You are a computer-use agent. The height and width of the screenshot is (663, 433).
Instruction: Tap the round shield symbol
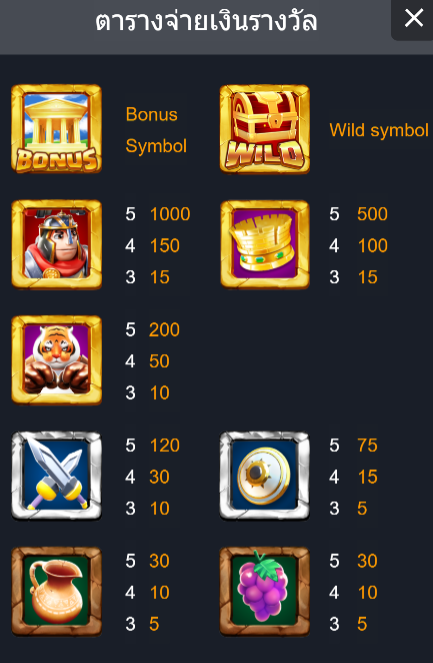265,476
